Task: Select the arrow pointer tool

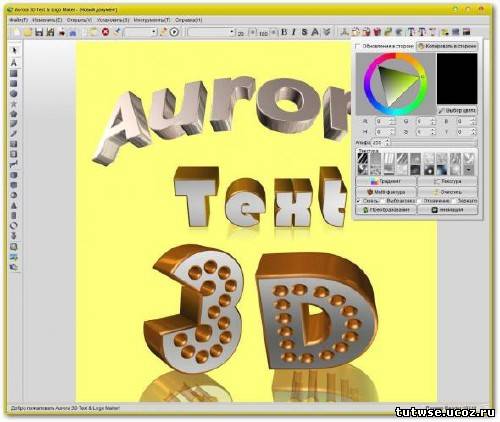Action: pos(14,51)
